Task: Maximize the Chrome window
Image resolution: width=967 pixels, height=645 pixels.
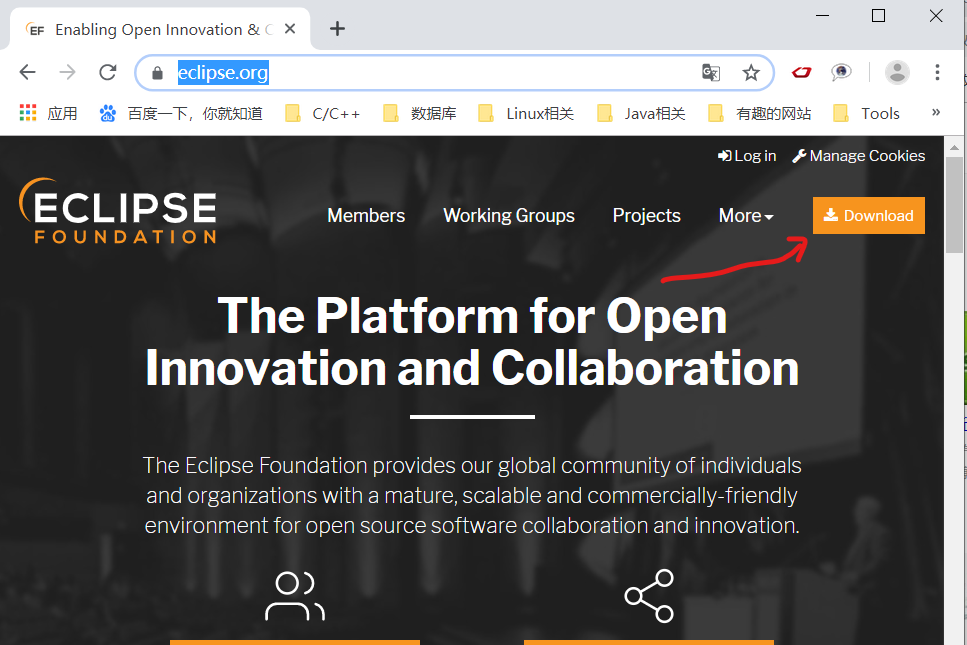Action: (878, 15)
